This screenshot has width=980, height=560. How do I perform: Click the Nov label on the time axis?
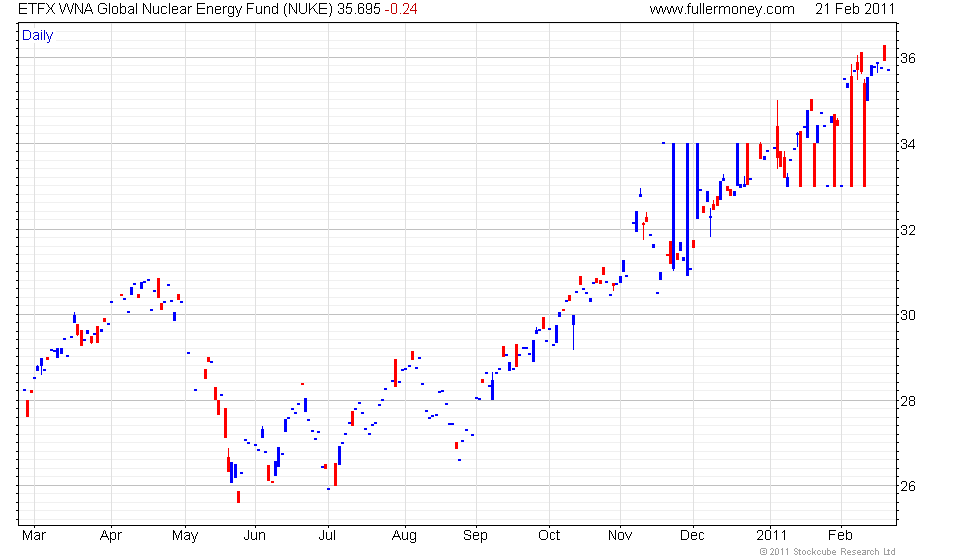coord(620,534)
